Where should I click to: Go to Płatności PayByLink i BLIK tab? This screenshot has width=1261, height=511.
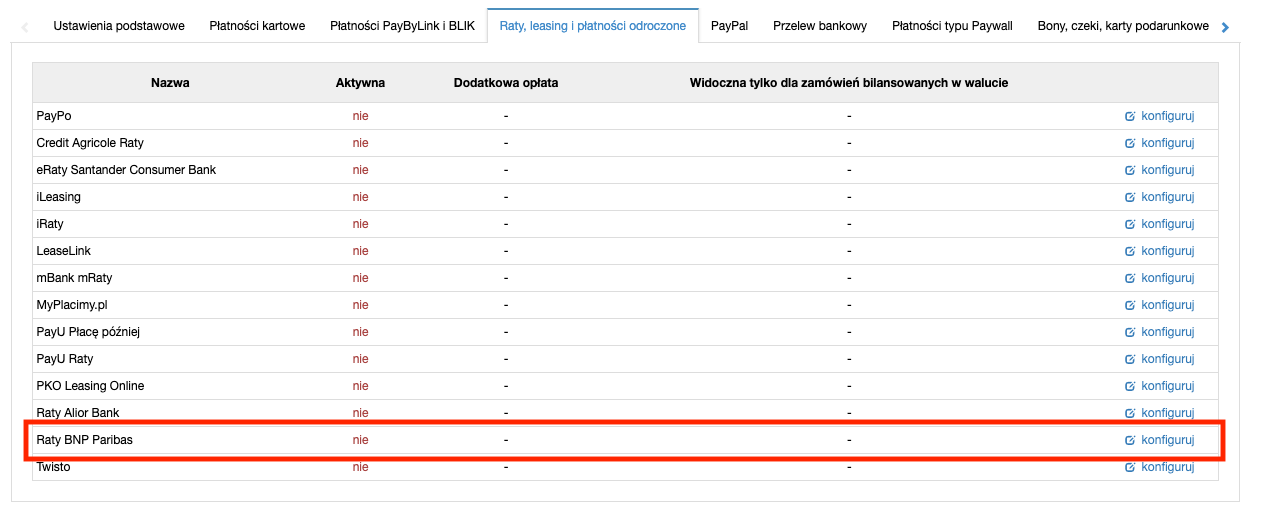point(402,26)
